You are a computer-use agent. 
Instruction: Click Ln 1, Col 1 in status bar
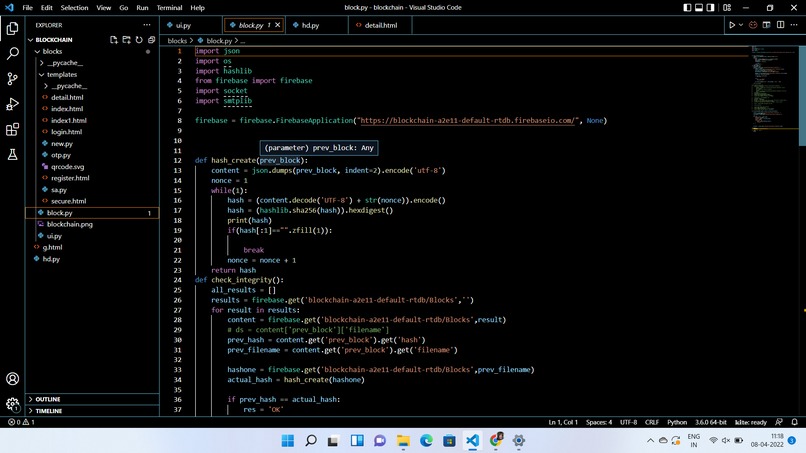point(563,422)
